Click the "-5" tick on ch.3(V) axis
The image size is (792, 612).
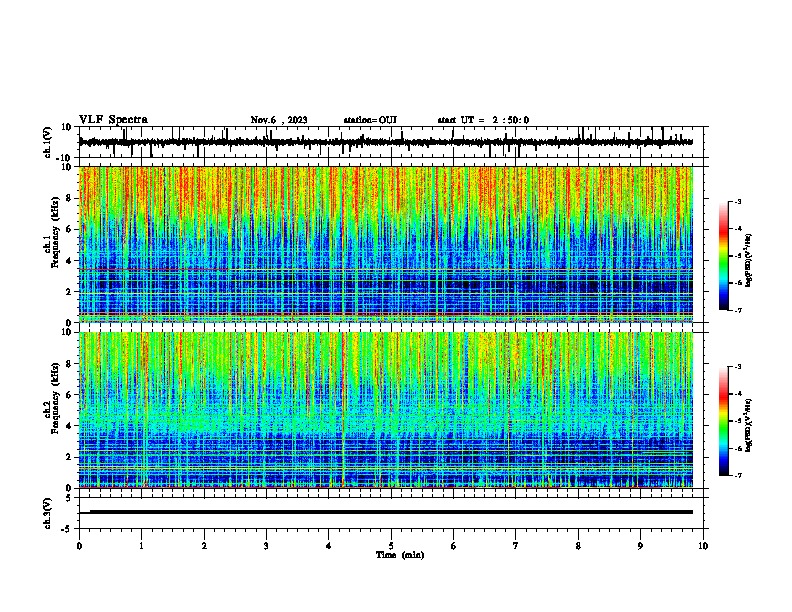tap(67, 529)
